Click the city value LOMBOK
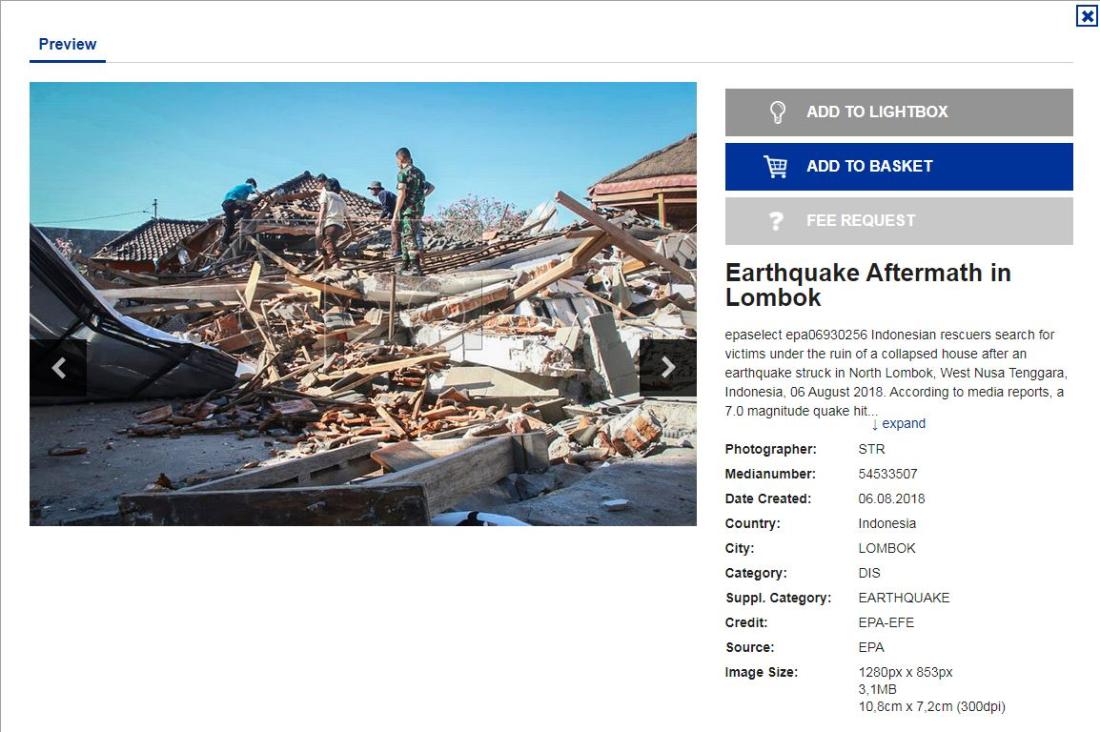This screenshot has height=732, width=1100. coord(887,548)
